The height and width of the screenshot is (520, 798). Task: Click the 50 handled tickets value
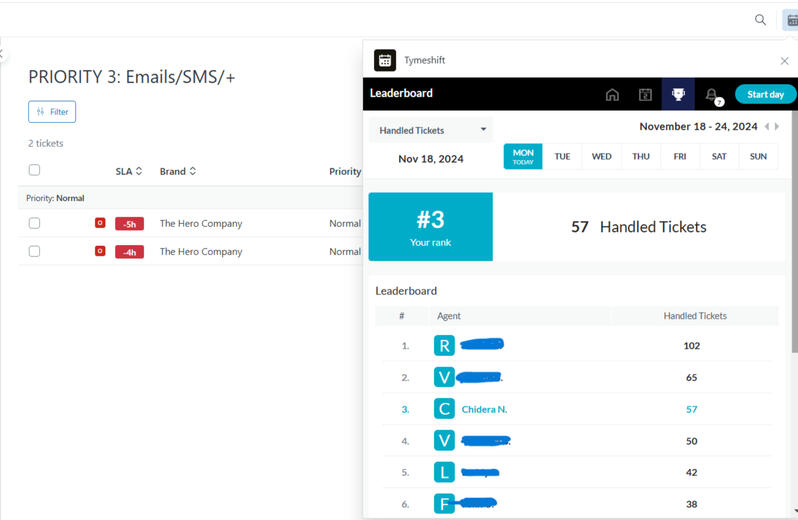coord(692,441)
